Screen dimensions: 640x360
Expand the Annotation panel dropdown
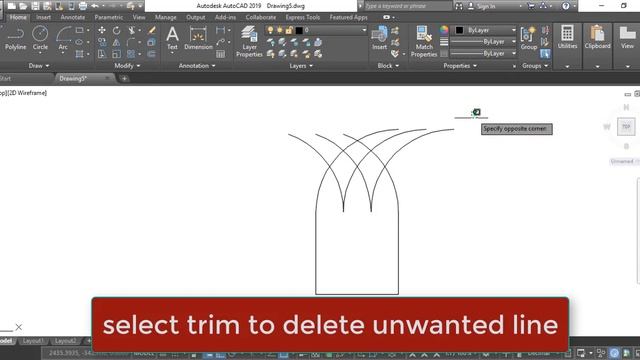coord(197,66)
